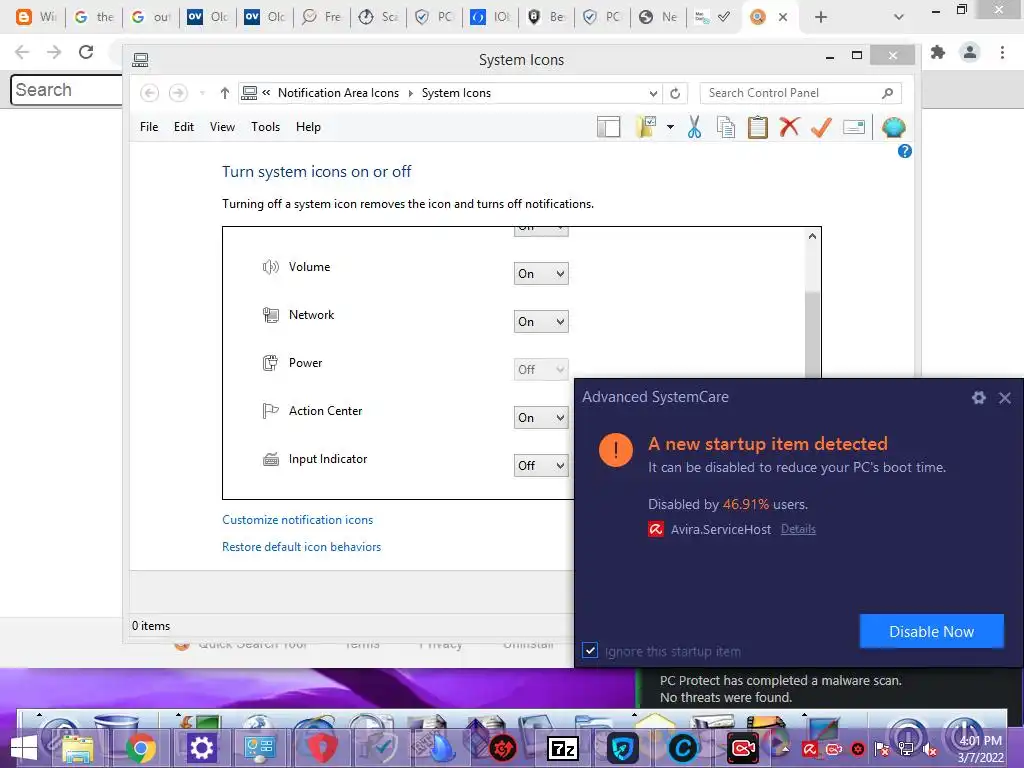Close the Advanced SystemCare popup
Viewport: 1024px width, 768px height.
1004,397
